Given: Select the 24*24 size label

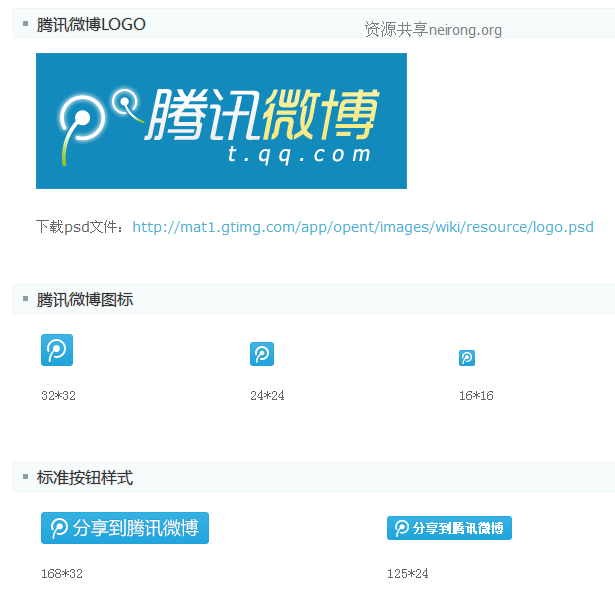Looking at the screenshot, I should (x=267, y=395).
